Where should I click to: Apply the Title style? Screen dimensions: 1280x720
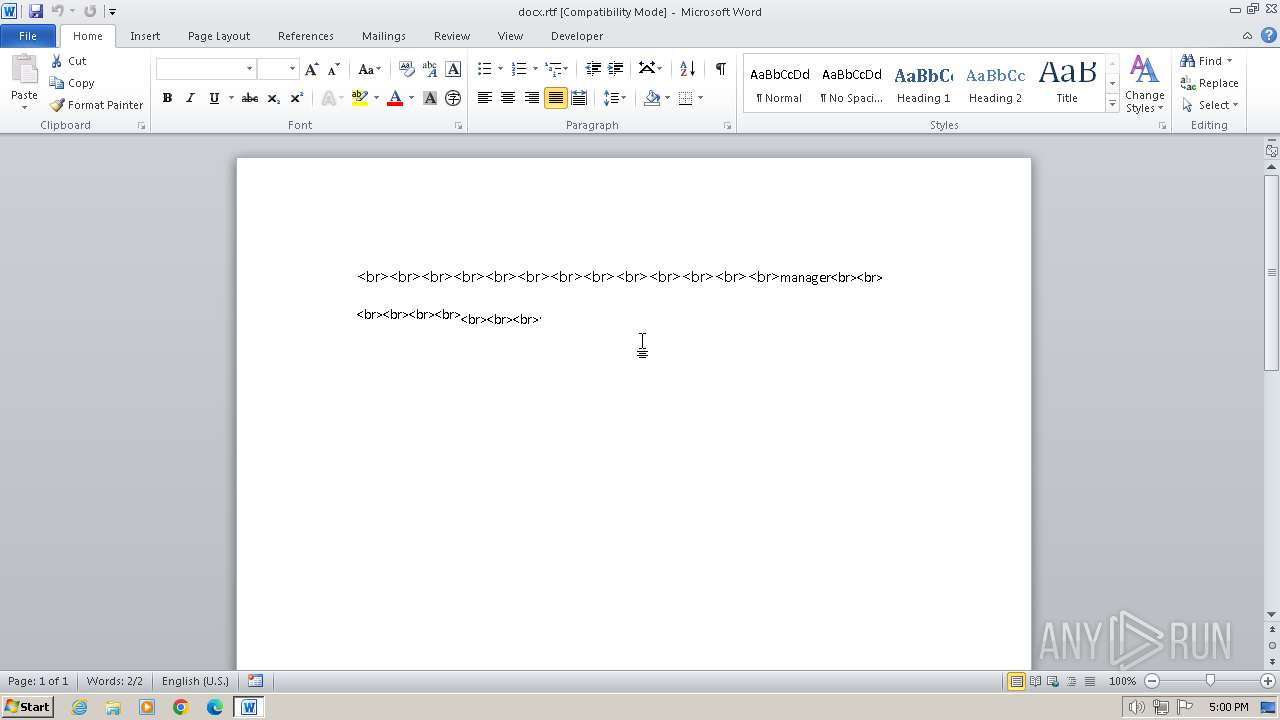[1067, 83]
